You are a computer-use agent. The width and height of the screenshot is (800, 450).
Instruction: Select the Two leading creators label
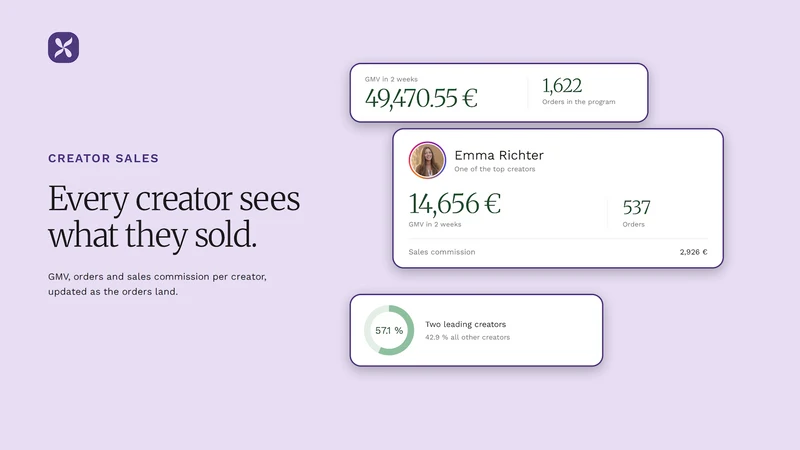[465, 324]
